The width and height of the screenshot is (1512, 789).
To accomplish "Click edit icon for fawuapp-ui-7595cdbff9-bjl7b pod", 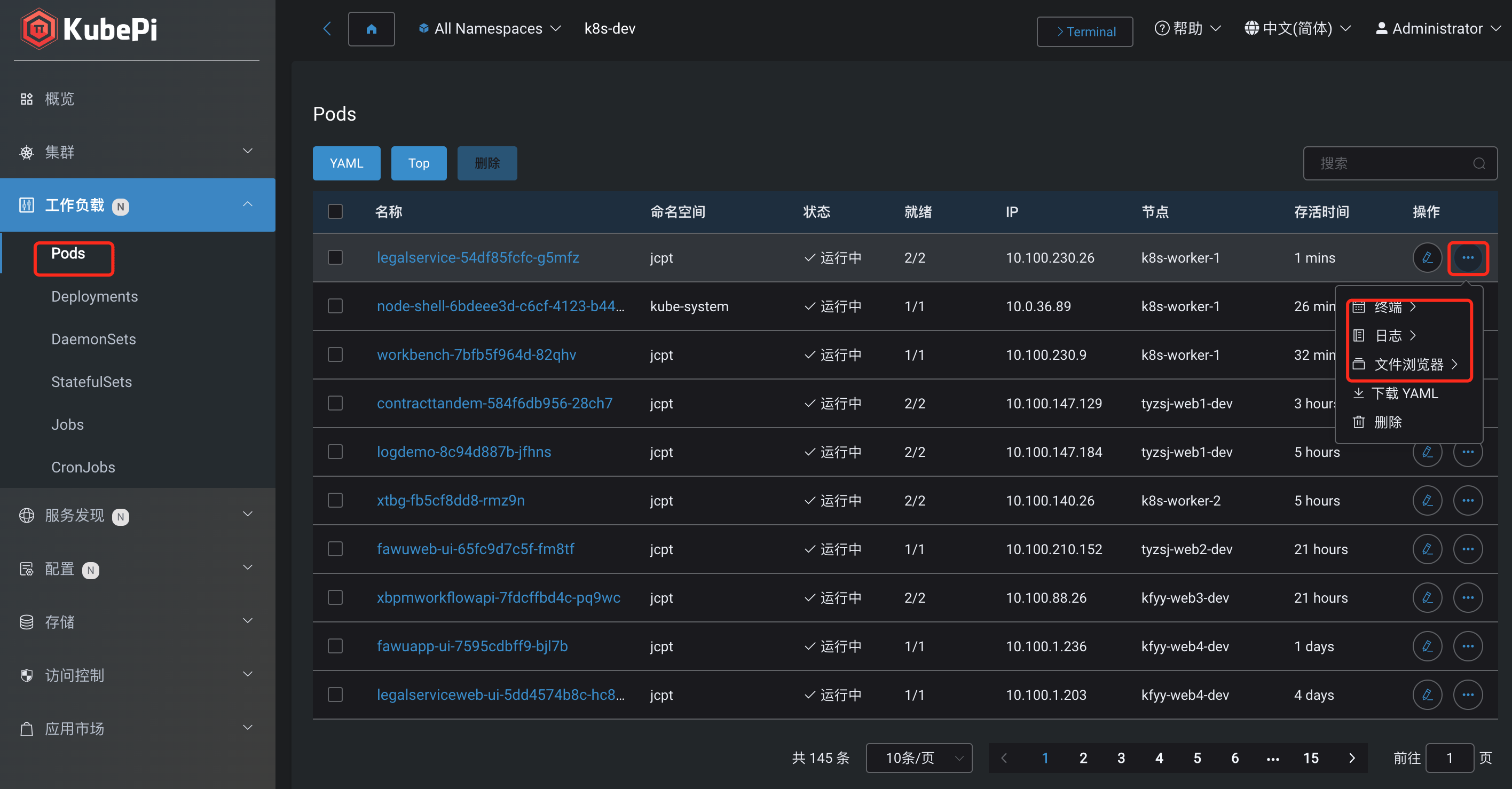I will tap(1427, 646).
